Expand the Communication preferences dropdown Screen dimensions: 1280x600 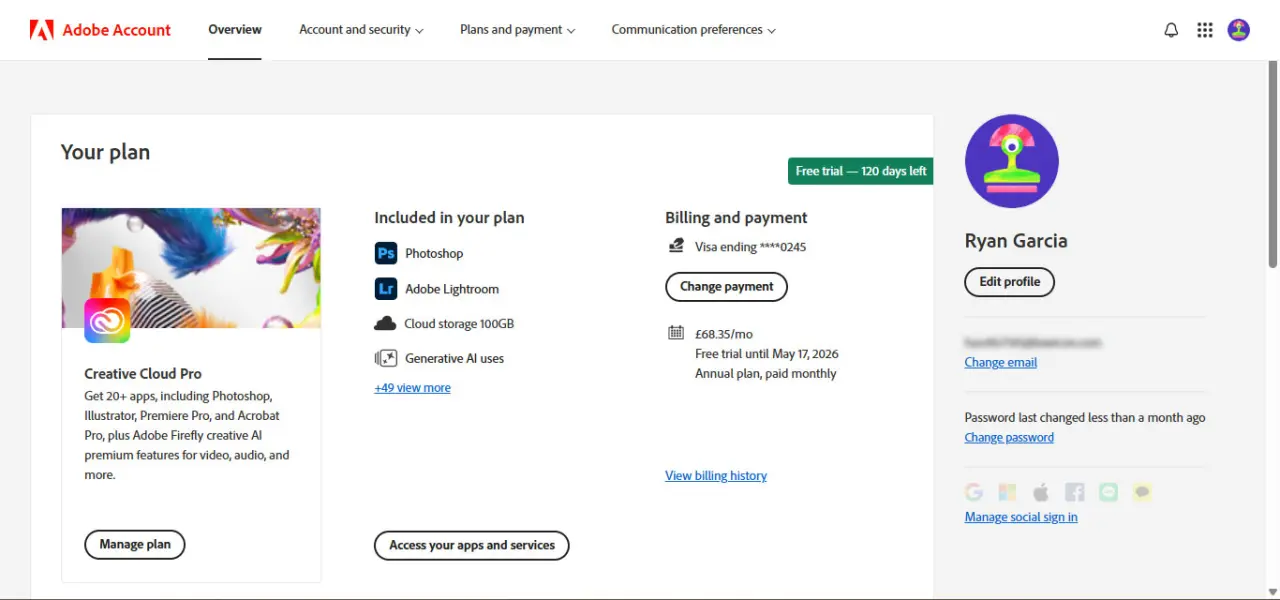pos(694,30)
